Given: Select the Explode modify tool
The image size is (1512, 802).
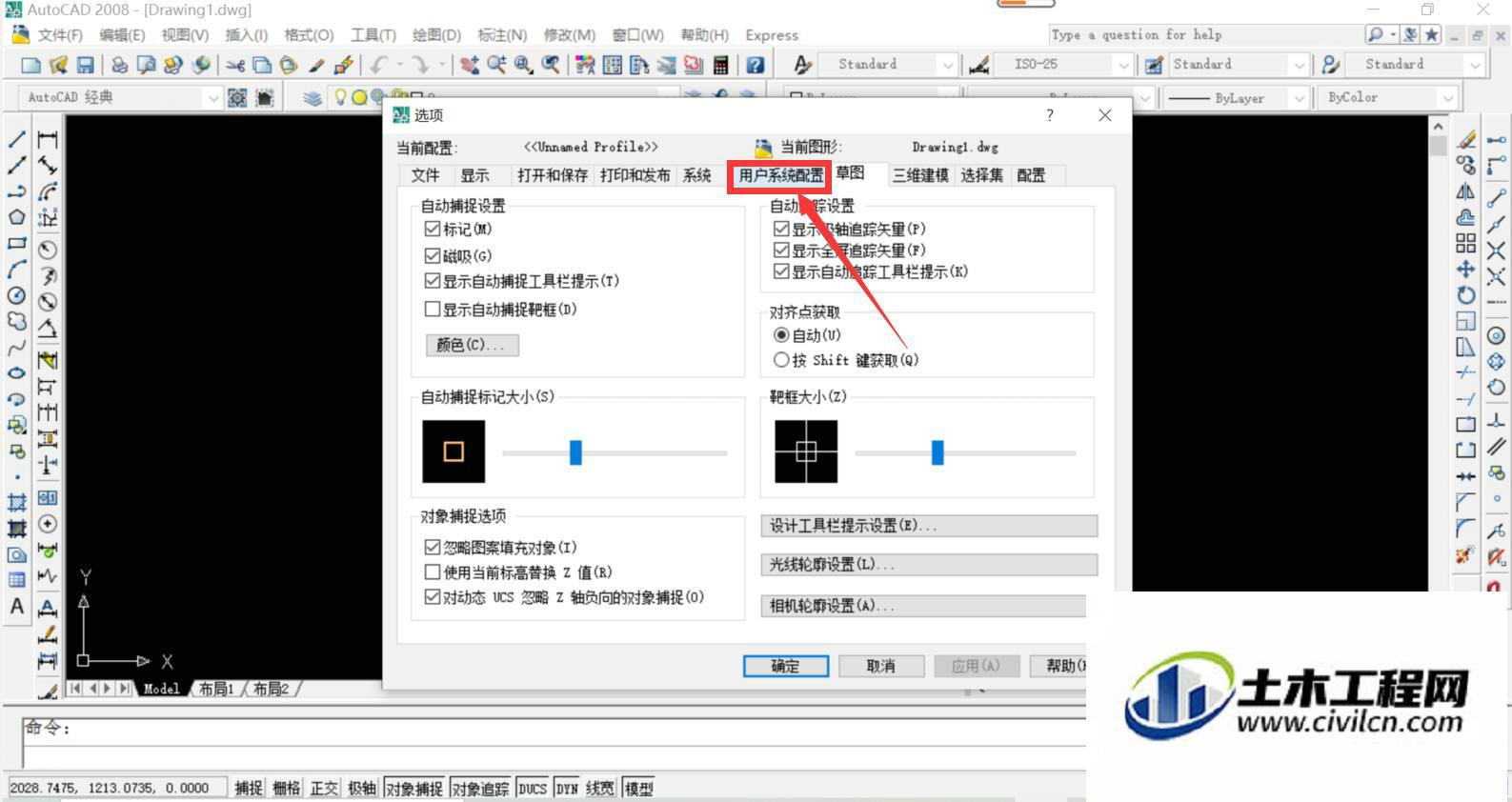Looking at the screenshot, I should [1466, 554].
